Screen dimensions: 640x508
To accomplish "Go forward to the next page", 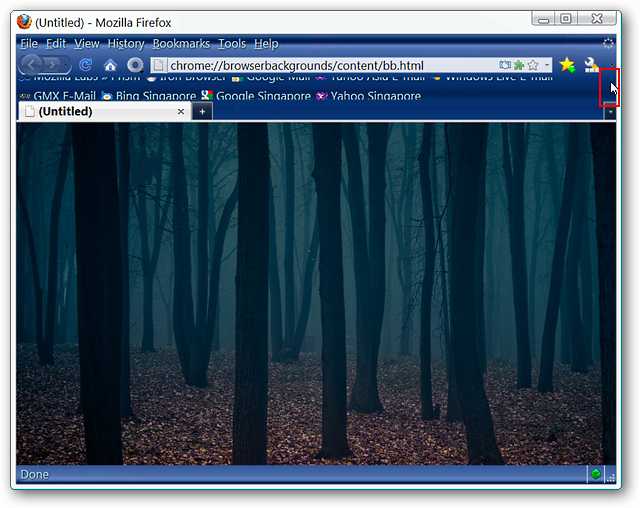I will (54, 64).
